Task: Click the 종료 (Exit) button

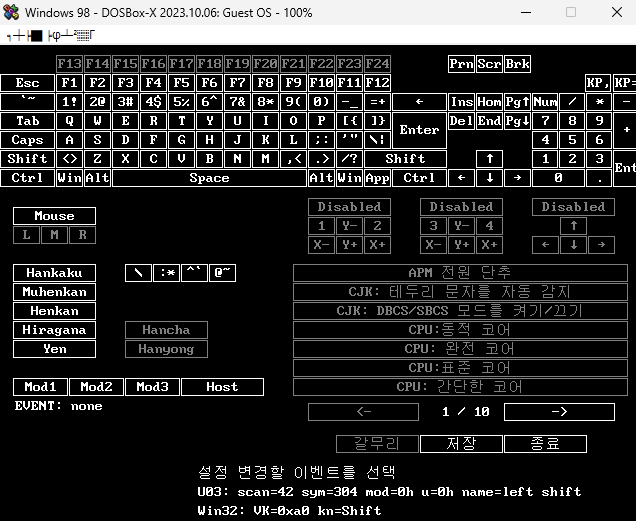Action: (545, 444)
